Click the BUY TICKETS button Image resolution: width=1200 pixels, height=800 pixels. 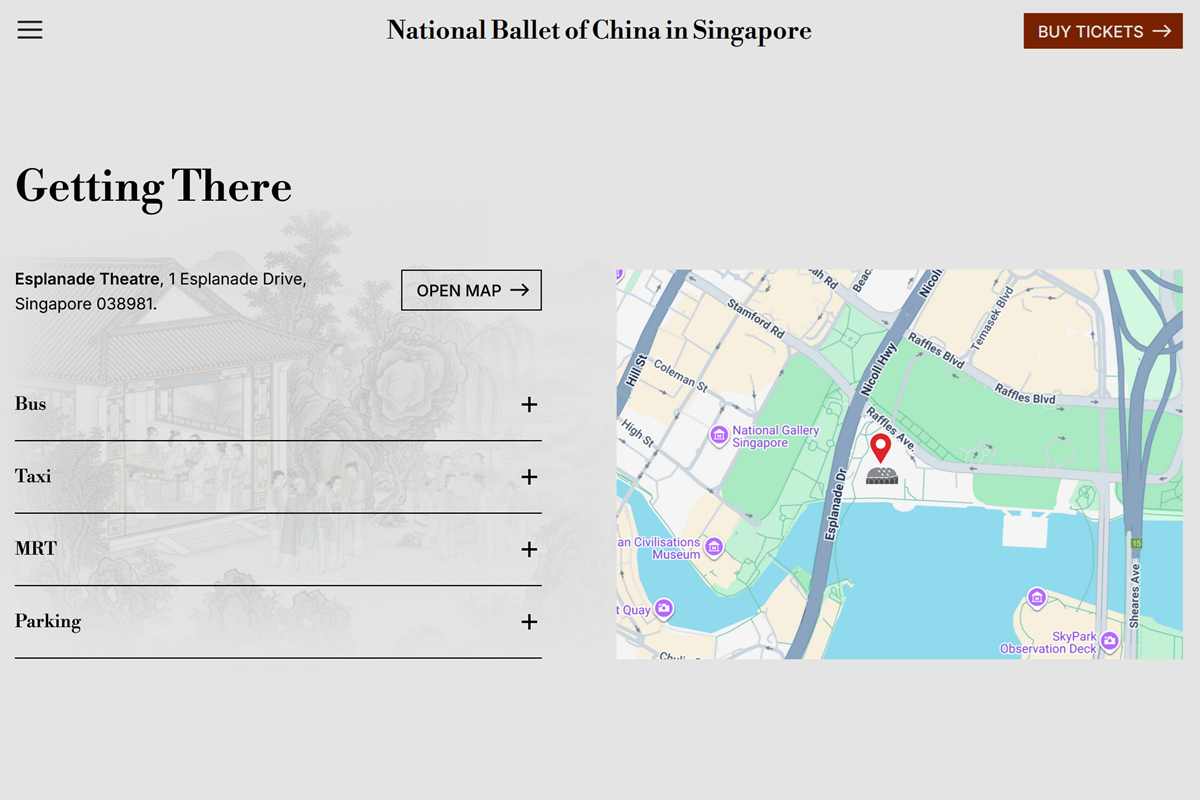tap(1102, 31)
